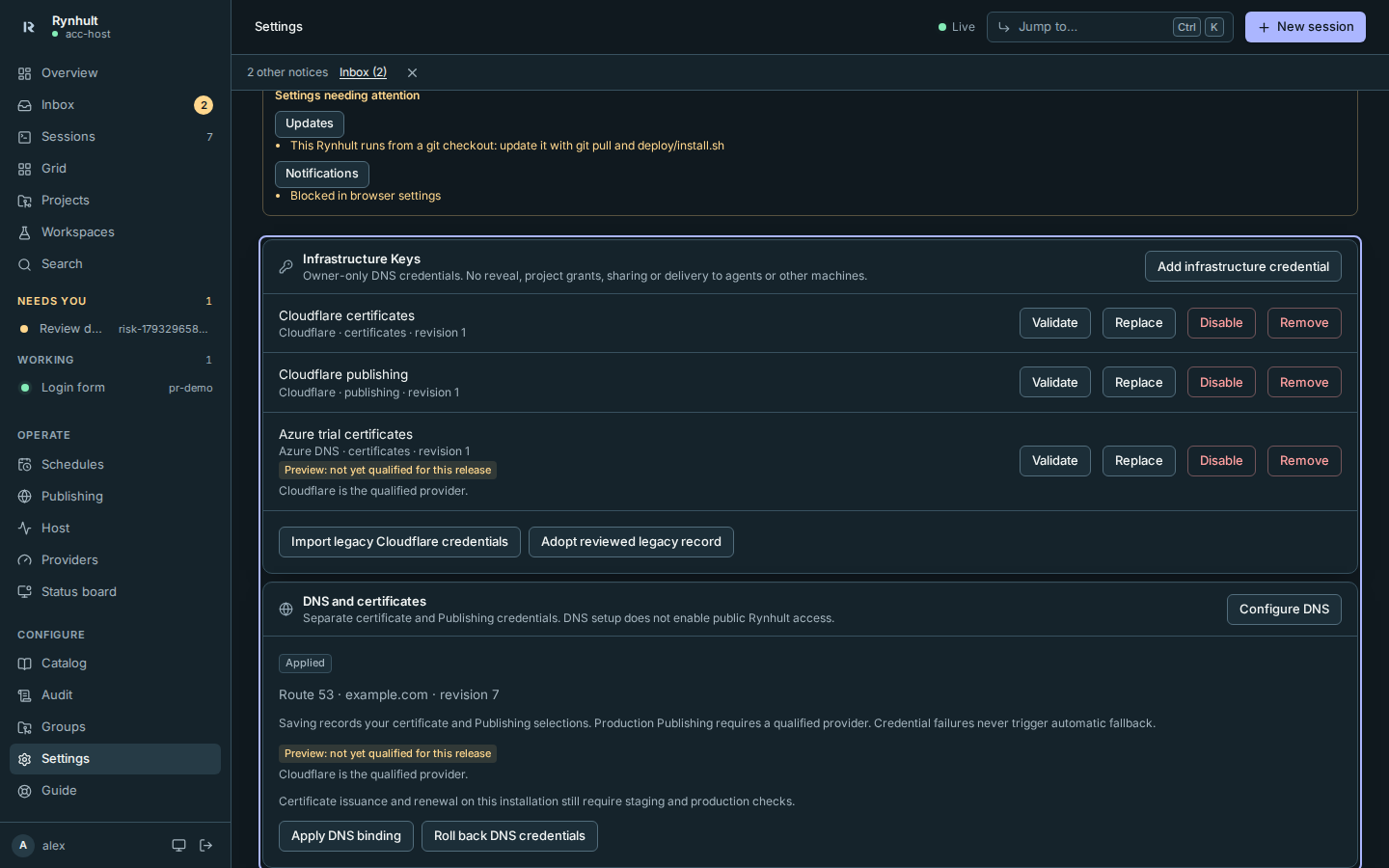Roll back DNS credentials

509,836
